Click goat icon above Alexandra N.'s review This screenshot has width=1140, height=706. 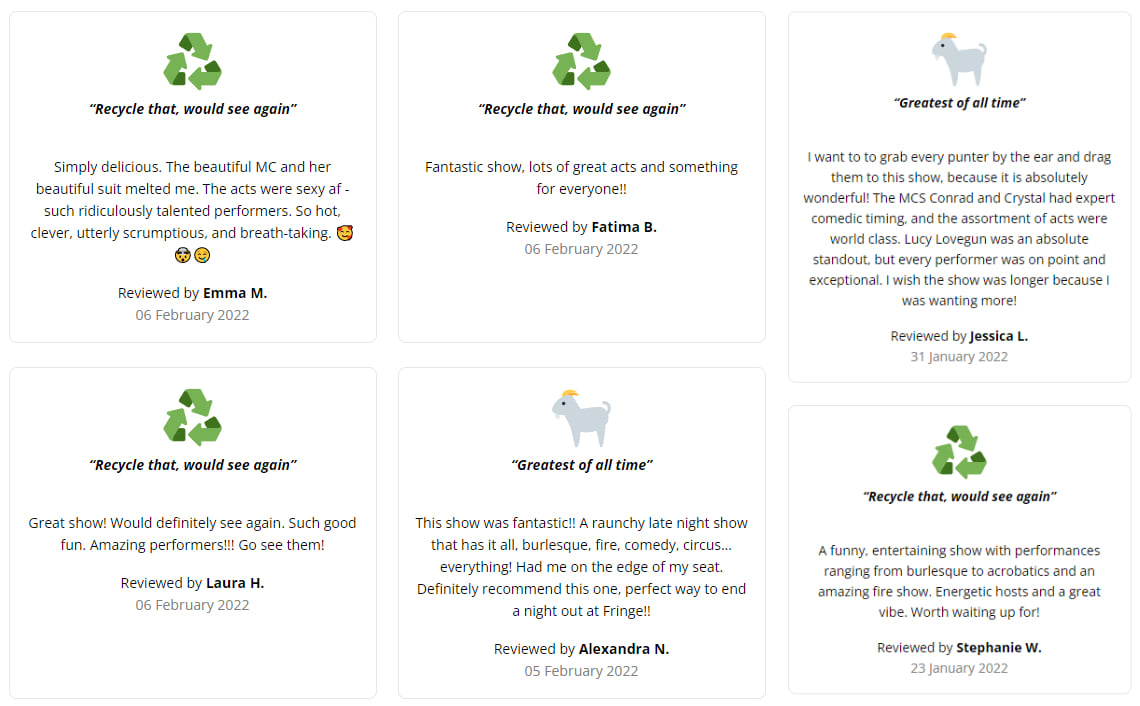click(x=582, y=418)
